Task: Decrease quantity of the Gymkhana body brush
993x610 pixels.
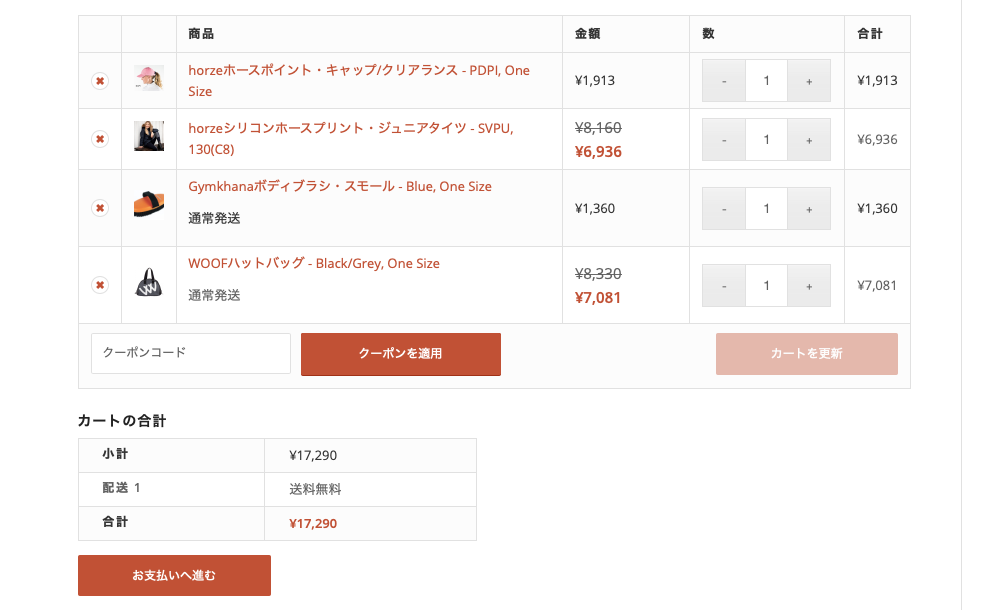Action: 724,209
